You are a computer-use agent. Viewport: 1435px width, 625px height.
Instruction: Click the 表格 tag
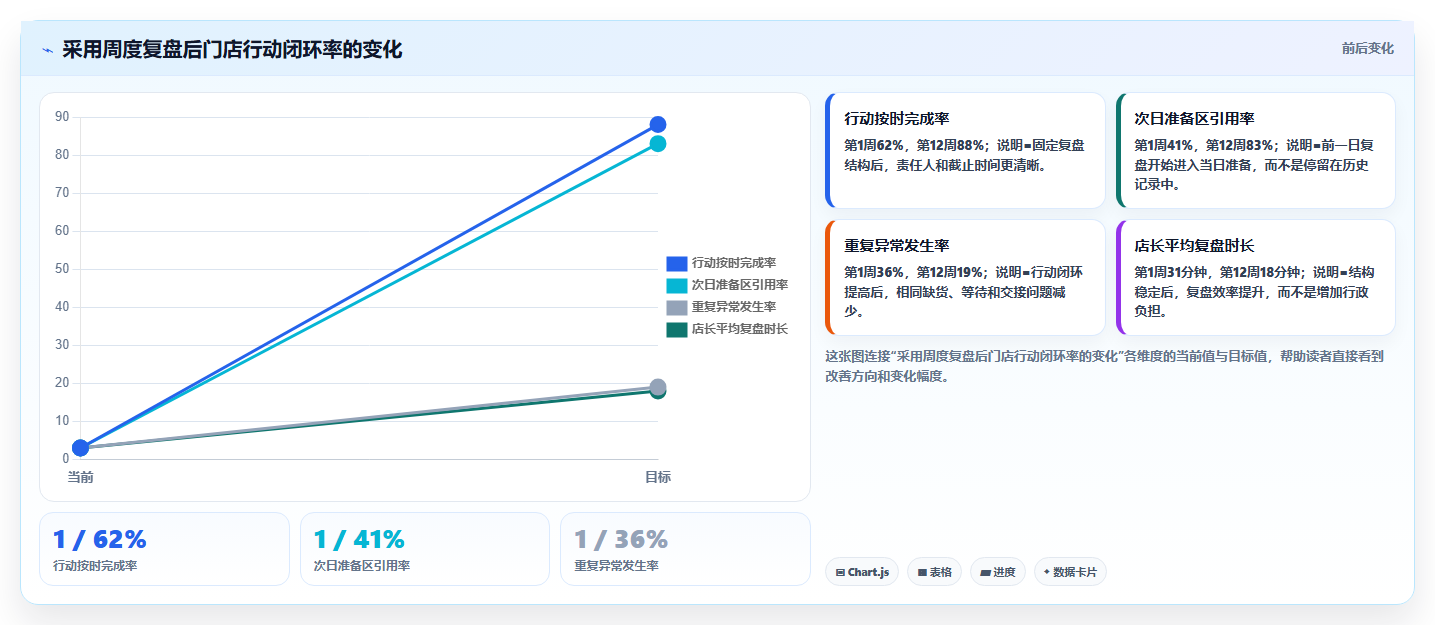coord(935,572)
